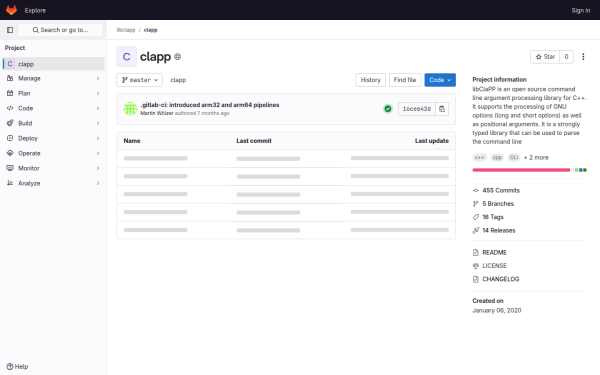600x375 pixels.
Task: Click the CHANGELOG document icon
Action: click(476, 279)
